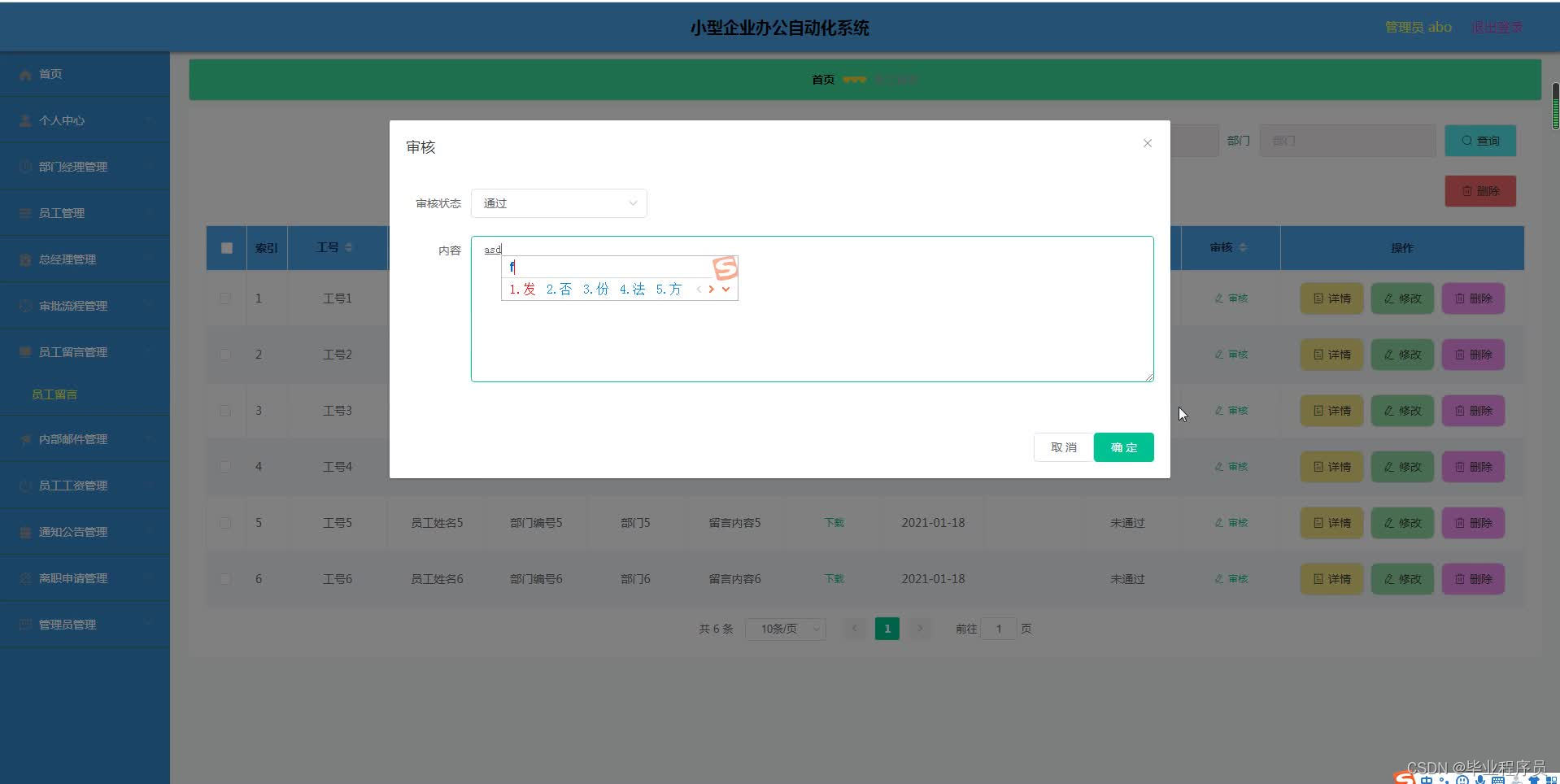Click the 部门 search input field
This screenshot has height=784, width=1560.
pos(1348,141)
